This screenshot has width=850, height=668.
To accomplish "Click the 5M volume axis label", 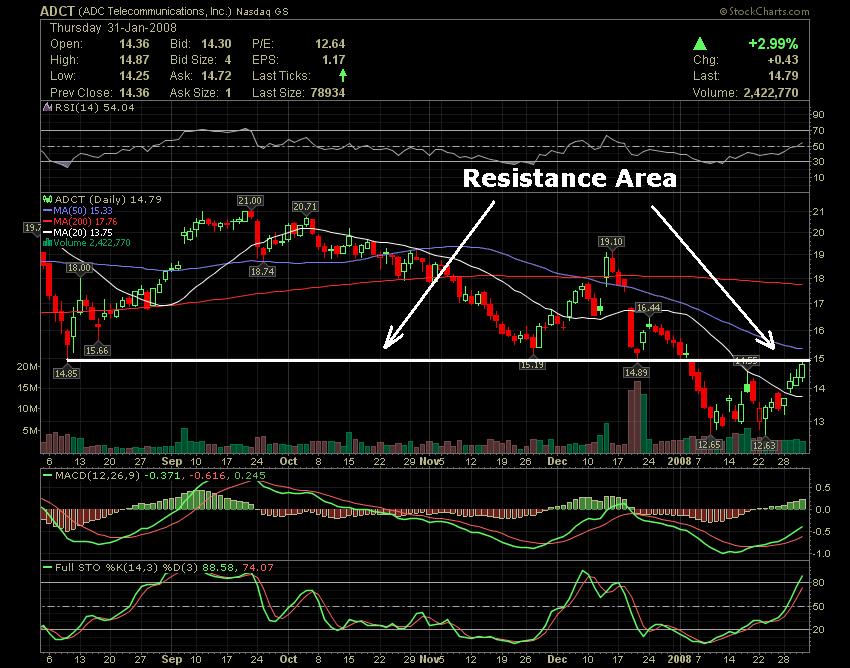I will tap(30, 431).
